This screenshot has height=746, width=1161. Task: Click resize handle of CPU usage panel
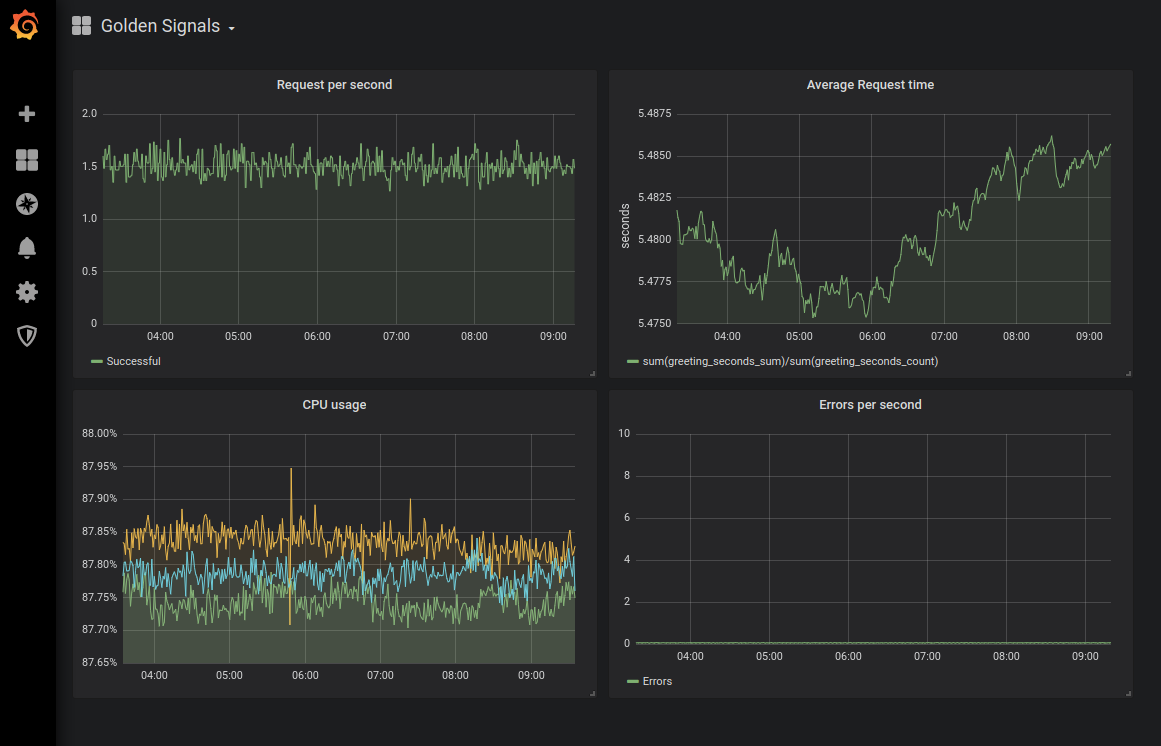tap(592, 693)
